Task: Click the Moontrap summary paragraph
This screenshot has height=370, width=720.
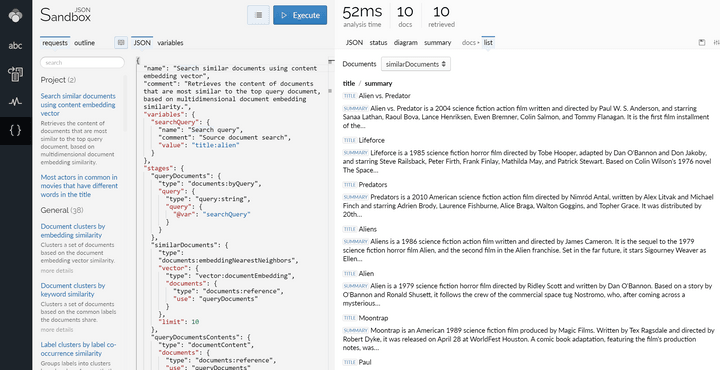Action: (529, 339)
